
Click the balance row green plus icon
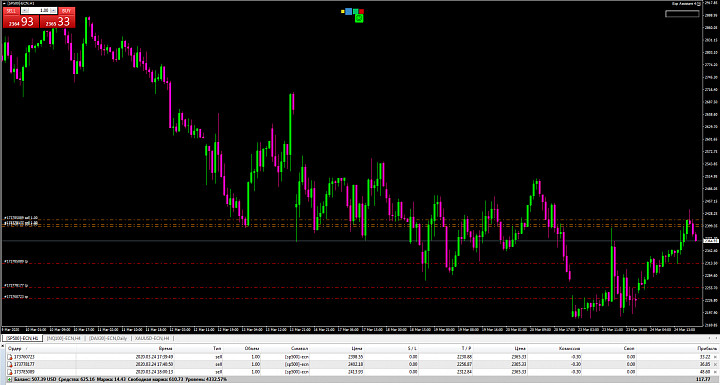click(10, 379)
